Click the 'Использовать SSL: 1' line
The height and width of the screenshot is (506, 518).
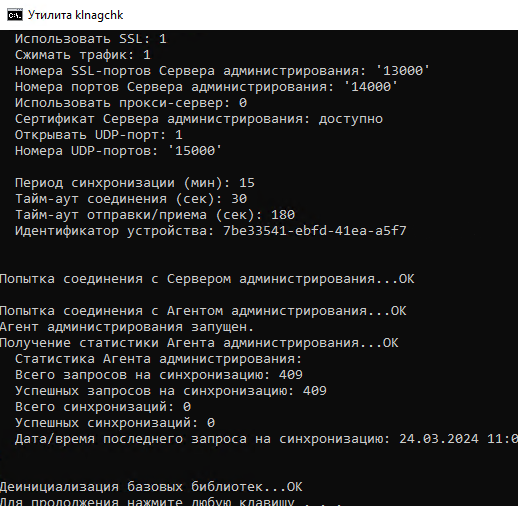coord(91,39)
